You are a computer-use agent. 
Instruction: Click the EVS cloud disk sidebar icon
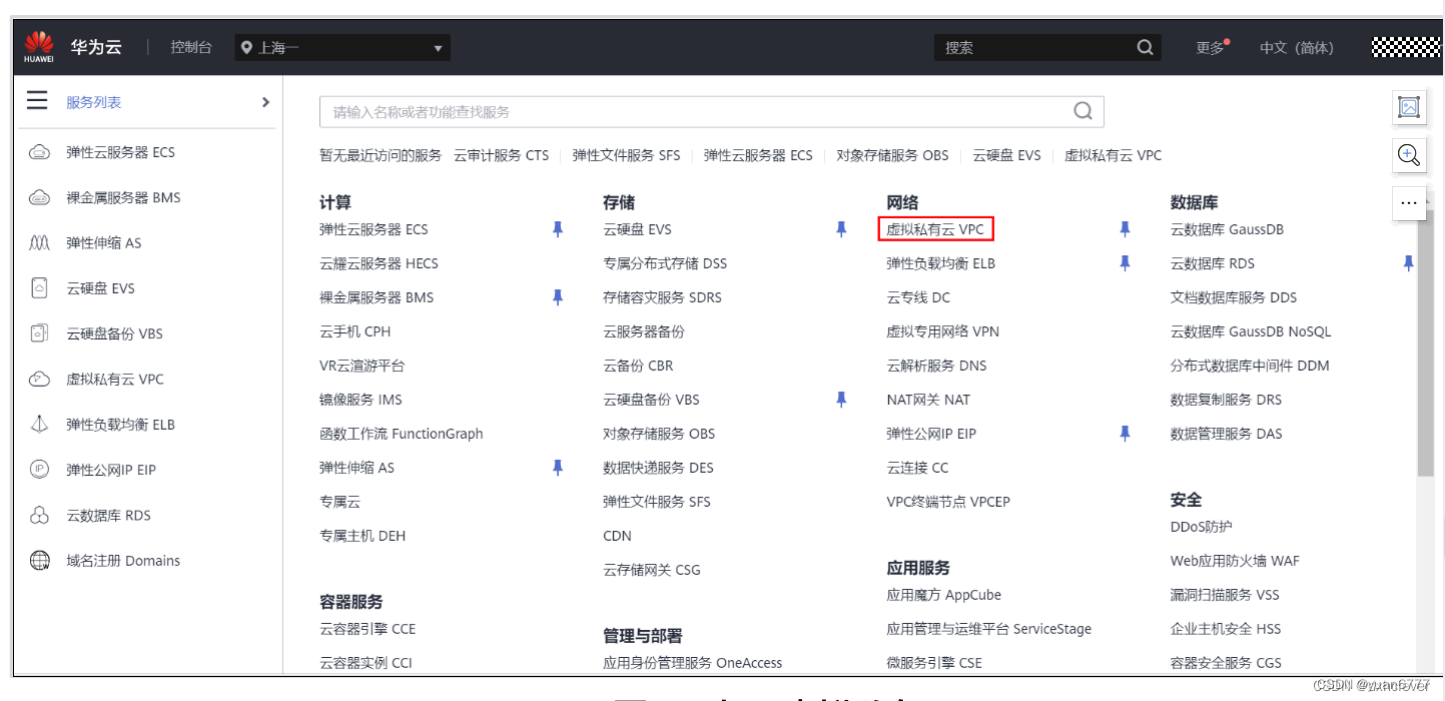[x=39, y=288]
